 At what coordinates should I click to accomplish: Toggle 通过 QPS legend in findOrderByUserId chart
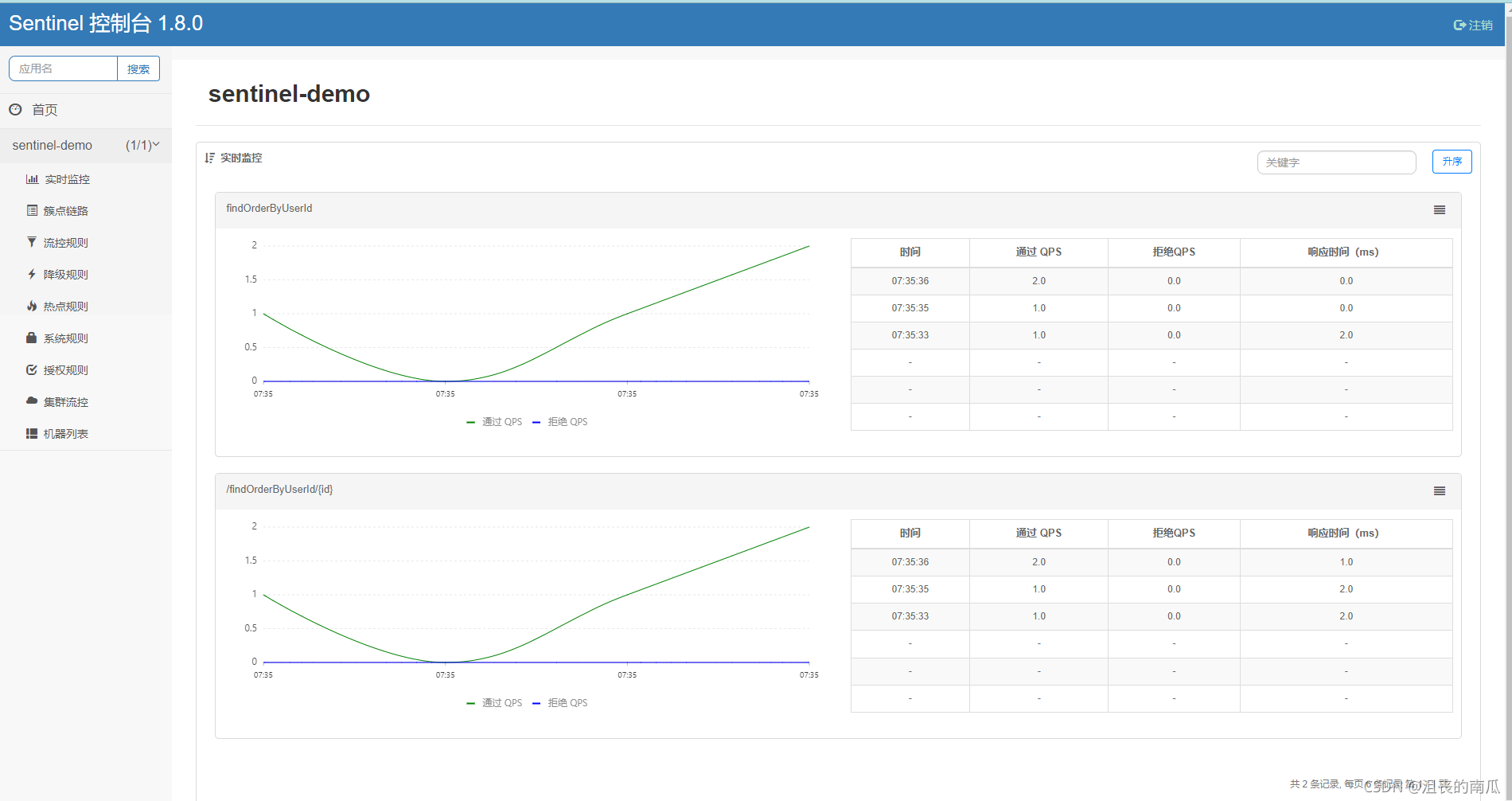click(494, 422)
